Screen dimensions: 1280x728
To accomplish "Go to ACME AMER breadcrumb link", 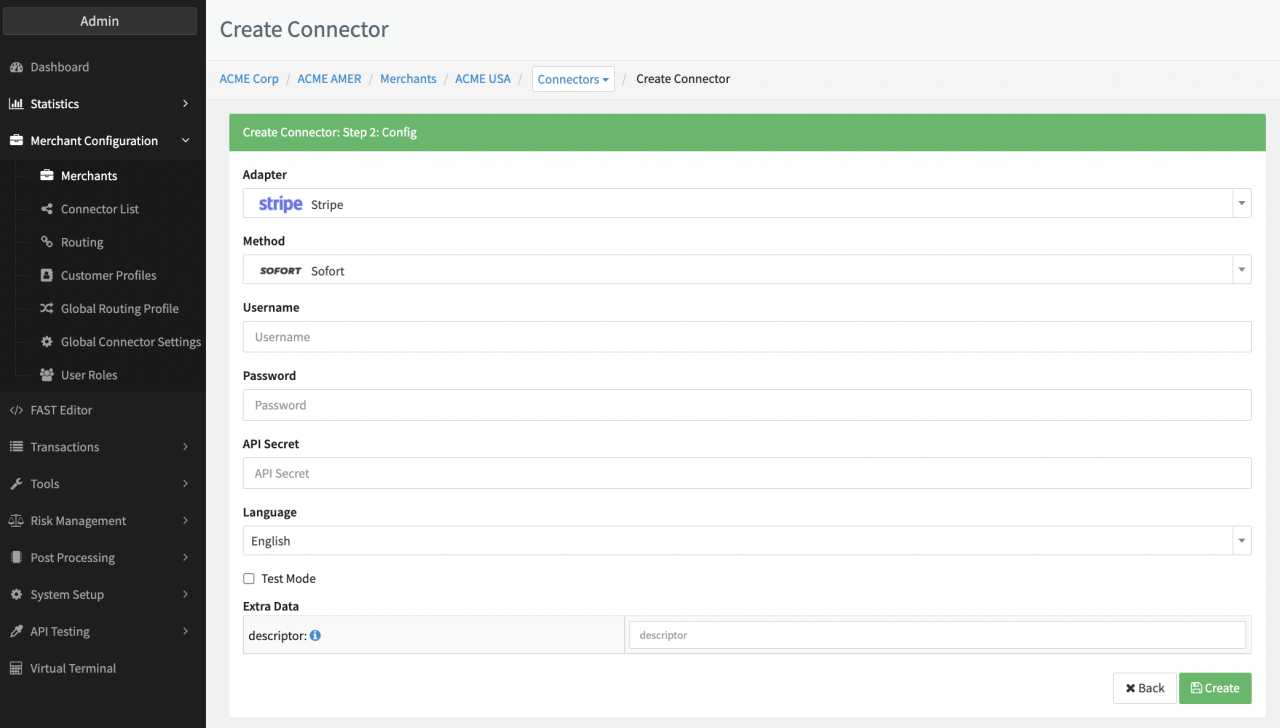I will [329, 79].
